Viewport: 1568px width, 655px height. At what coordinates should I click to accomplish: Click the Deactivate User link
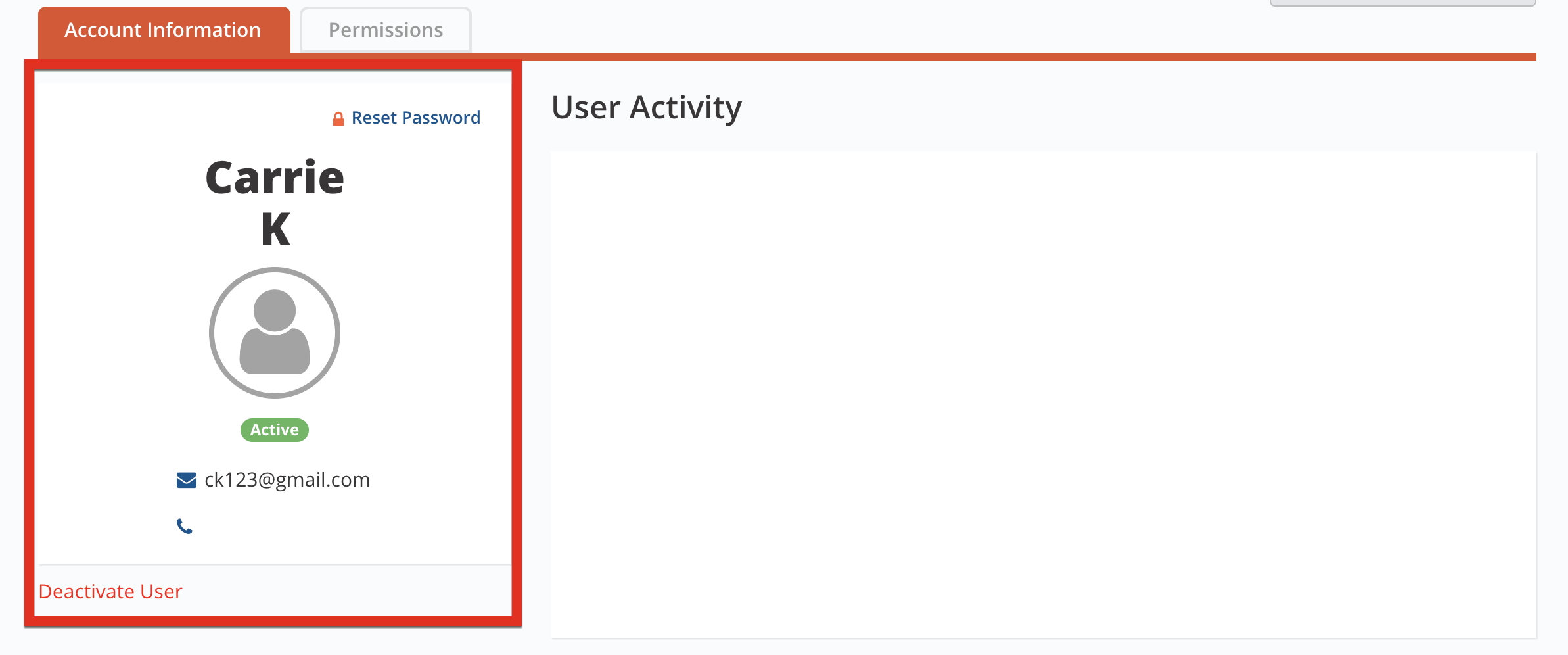(110, 592)
